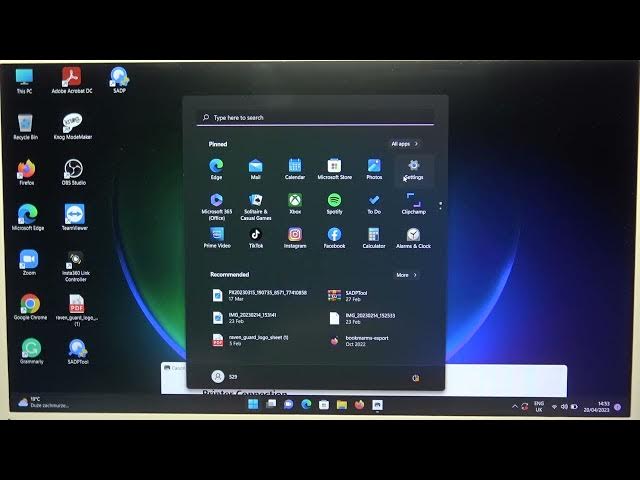Launch the Calculator pinned app
640x480 pixels.
[x=374, y=238]
